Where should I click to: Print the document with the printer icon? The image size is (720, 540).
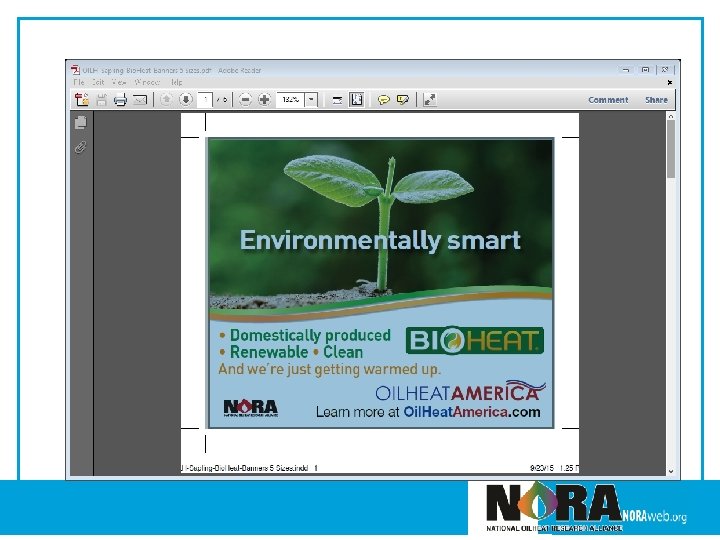pos(120,99)
